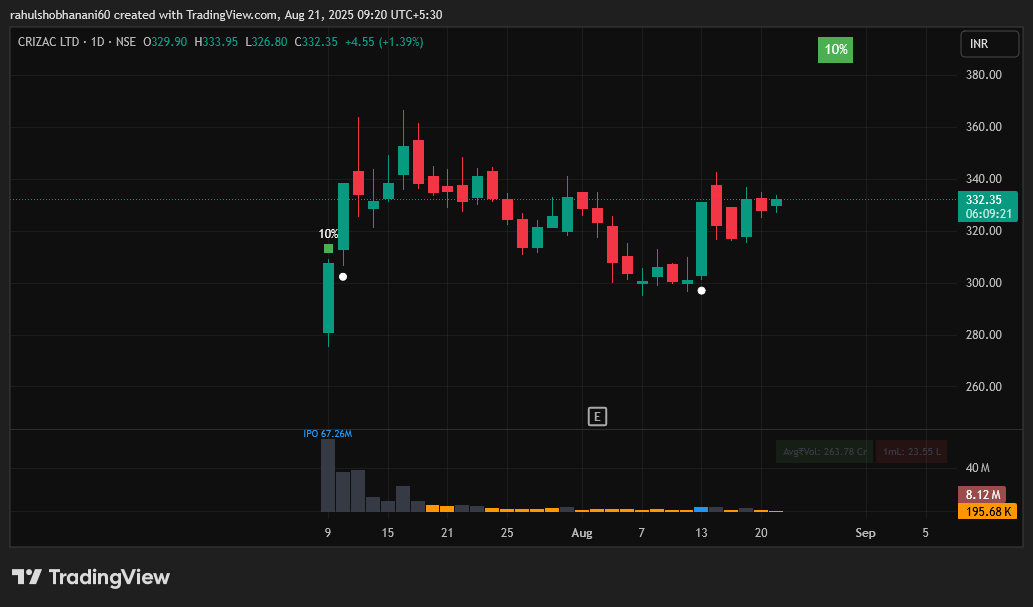Image resolution: width=1033 pixels, height=607 pixels.
Task: Click the change +4.55 (+1.39%) text
Action: (384, 42)
